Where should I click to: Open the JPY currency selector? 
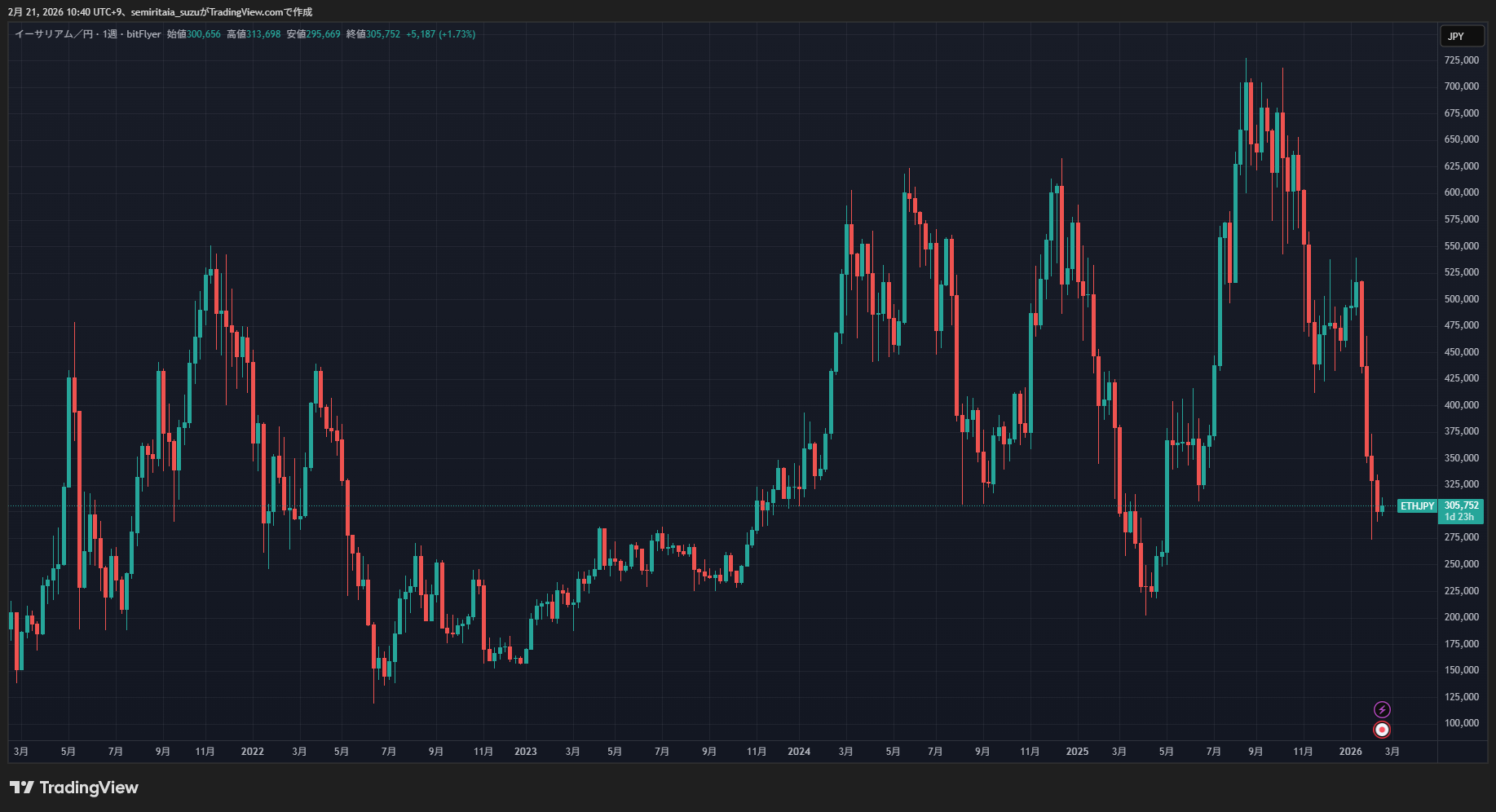point(1463,36)
